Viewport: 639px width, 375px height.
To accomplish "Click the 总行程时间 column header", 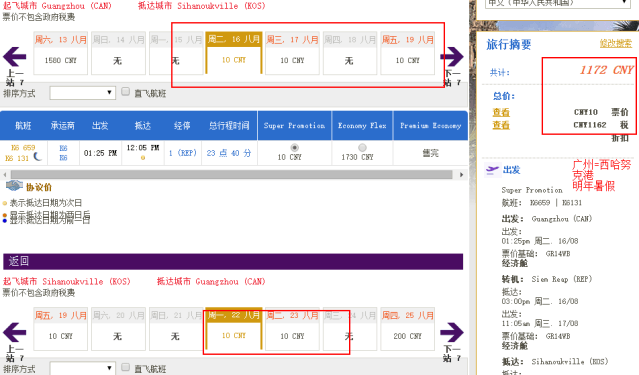I will click(x=229, y=126).
